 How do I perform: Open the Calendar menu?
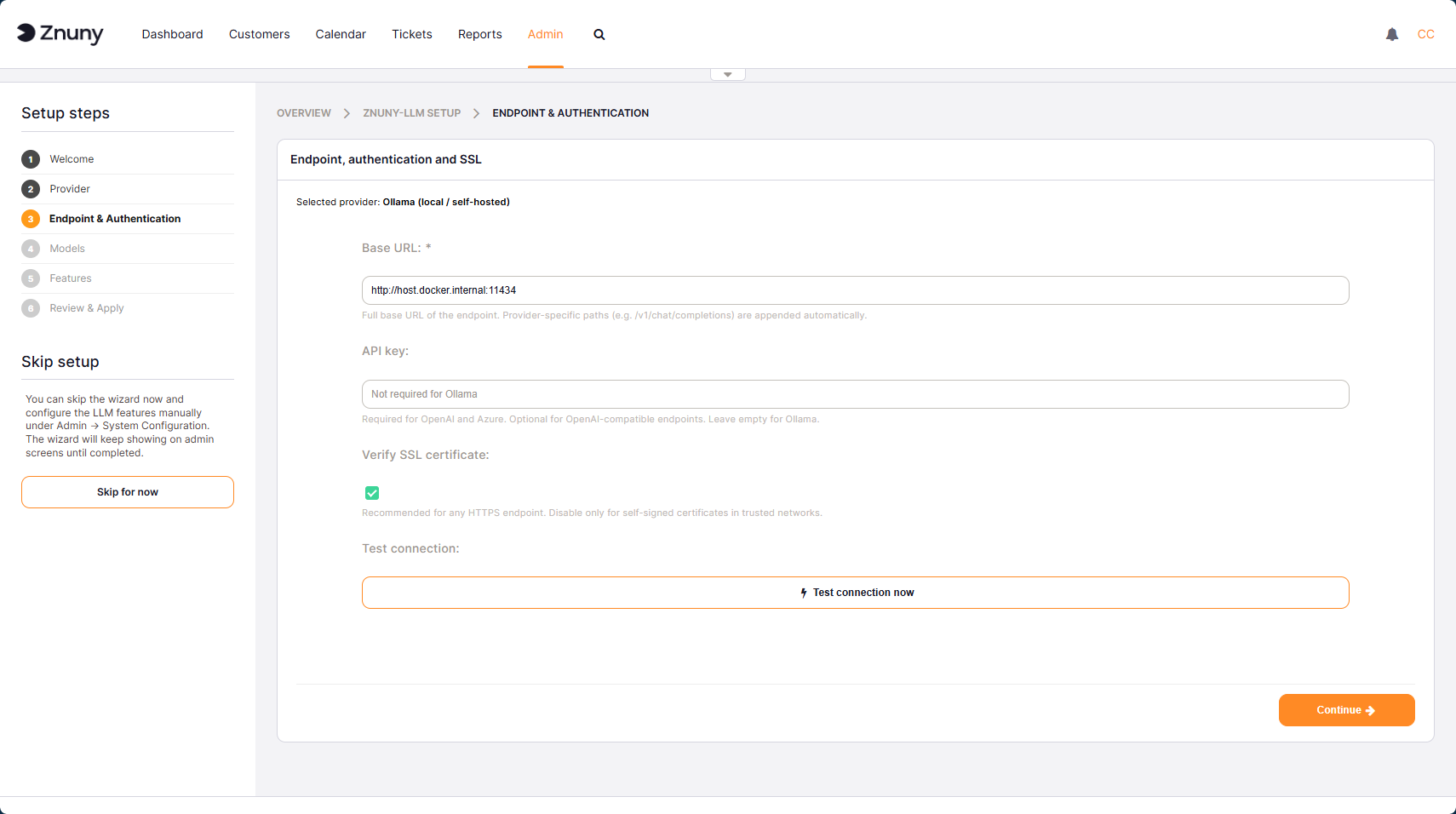pyautogui.click(x=341, y=35)
